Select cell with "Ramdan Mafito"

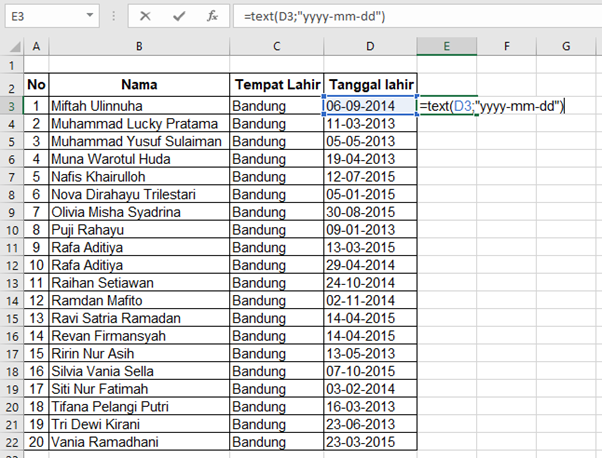[139, 300]
